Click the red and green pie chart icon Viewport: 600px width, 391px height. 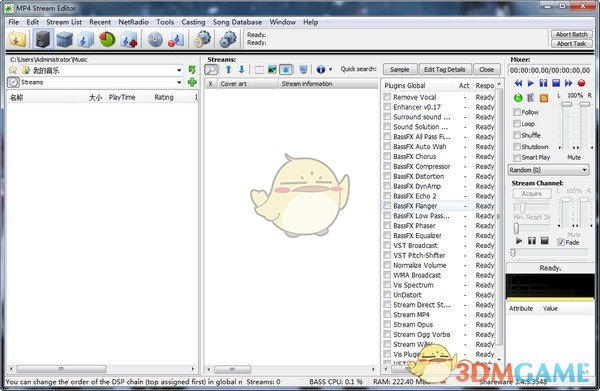pos(107,39)
